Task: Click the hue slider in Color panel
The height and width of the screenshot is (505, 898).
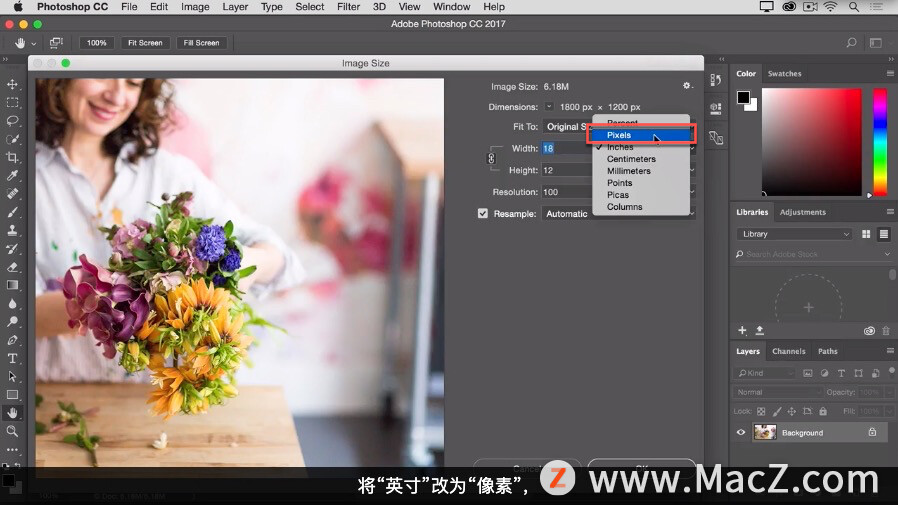Action: point(879,142)
